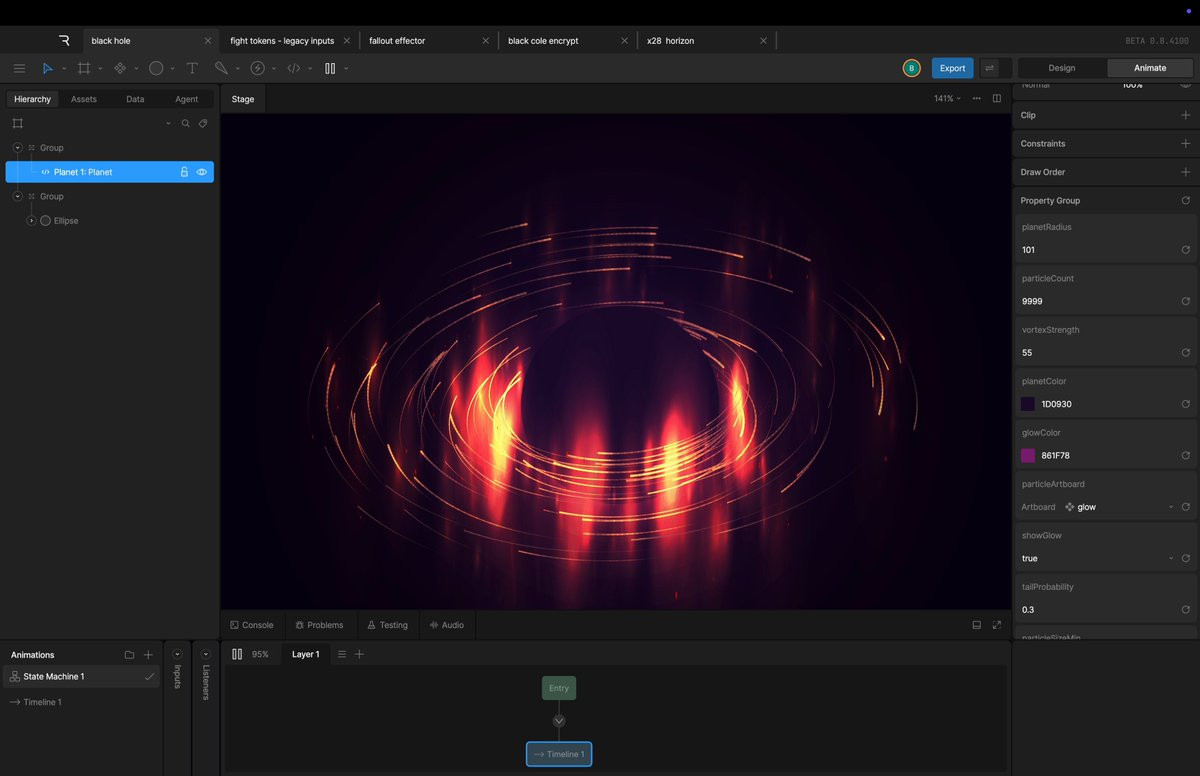Reset the planetRadius property value
Viewport: 1200px width, 776px height.
(1185, 250)
